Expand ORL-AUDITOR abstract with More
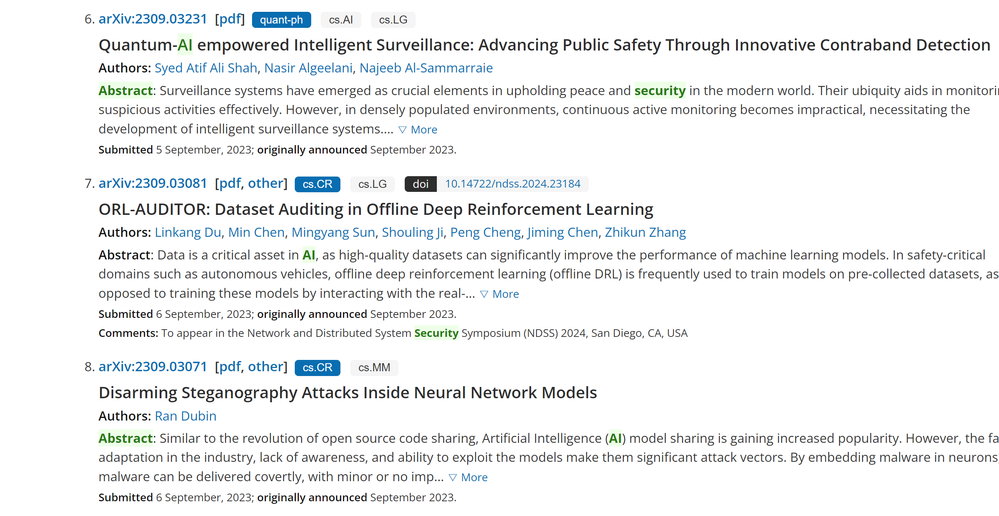Screen dimensions: 999x516 [500, 294]
